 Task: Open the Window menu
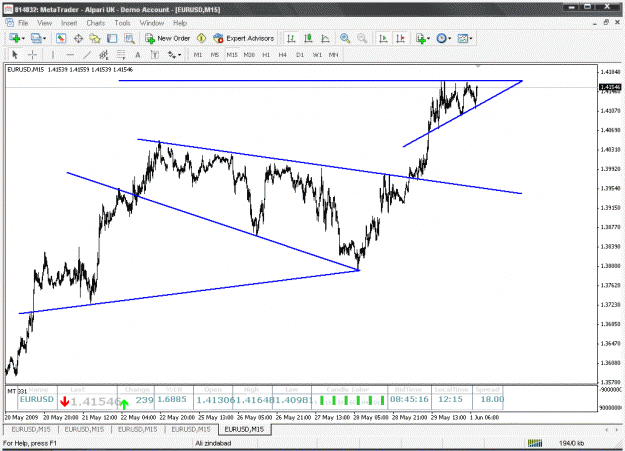(x=151, y=23)
